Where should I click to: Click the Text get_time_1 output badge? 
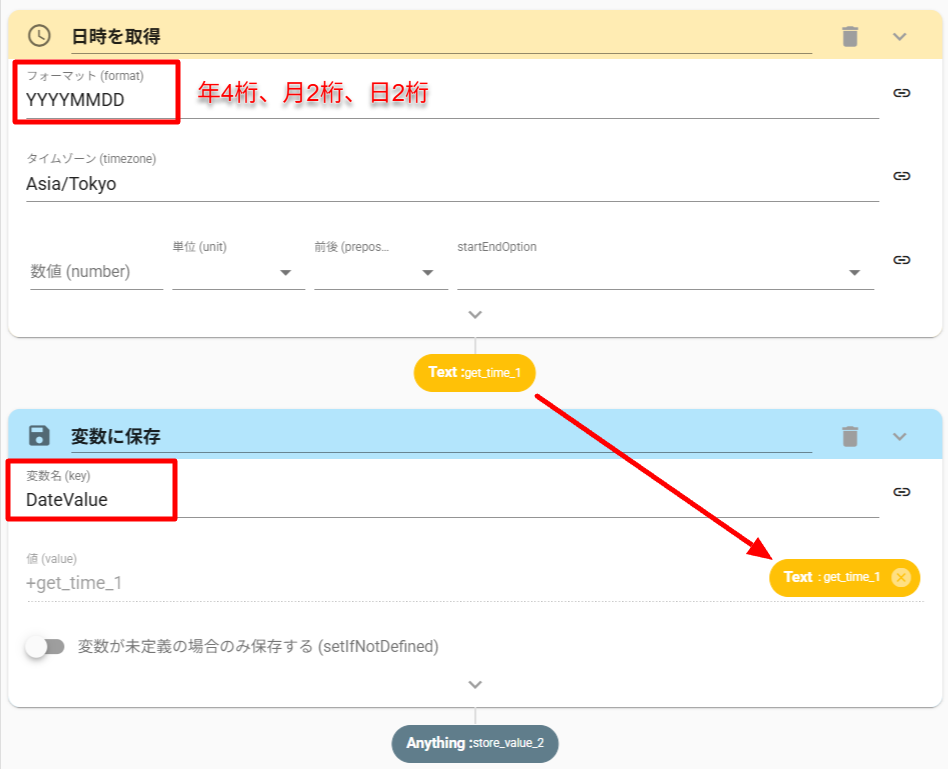tap(474, 373)
